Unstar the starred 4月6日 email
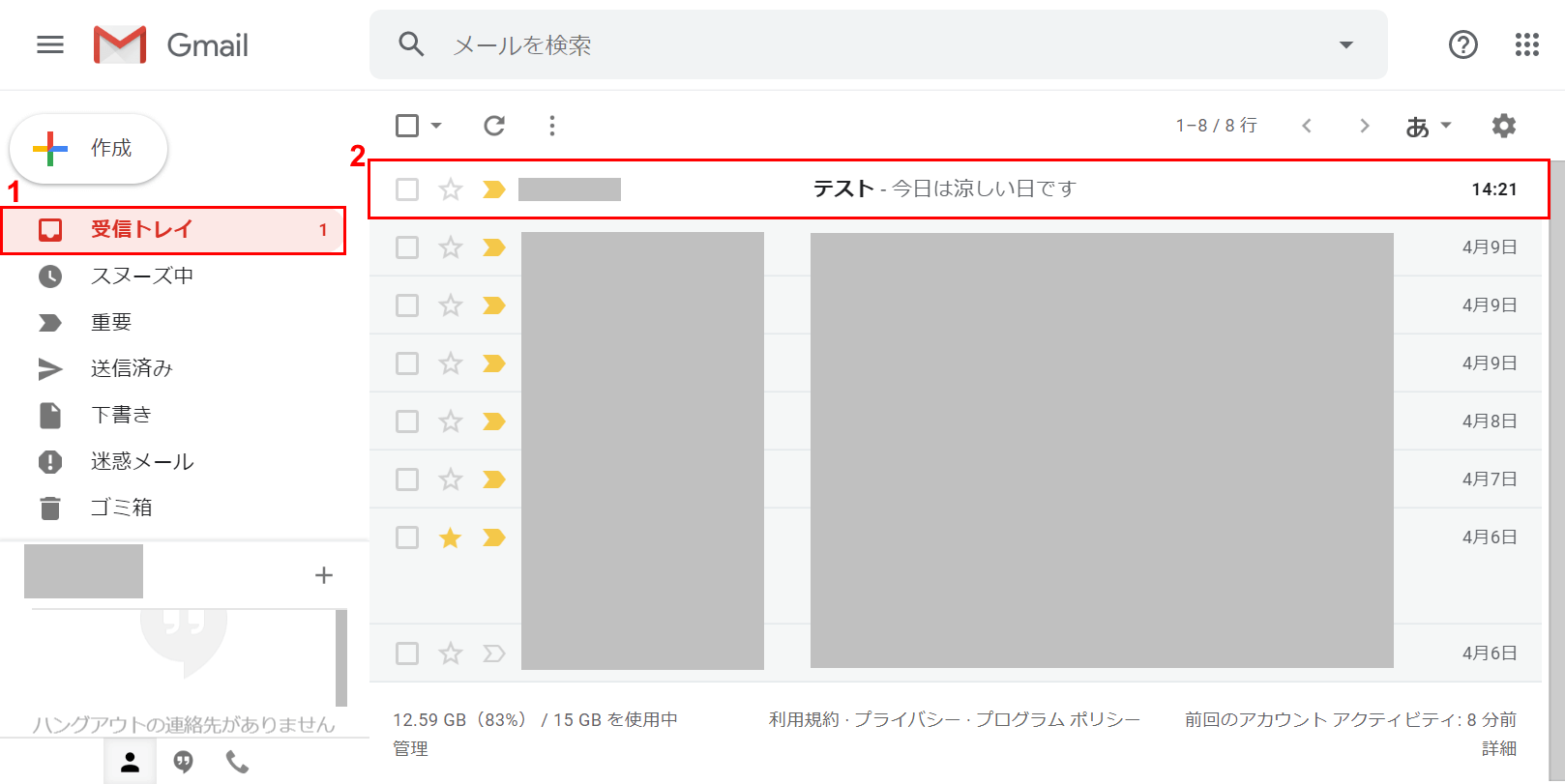The height and width of the screenshot is (784, 1565). 450,537
